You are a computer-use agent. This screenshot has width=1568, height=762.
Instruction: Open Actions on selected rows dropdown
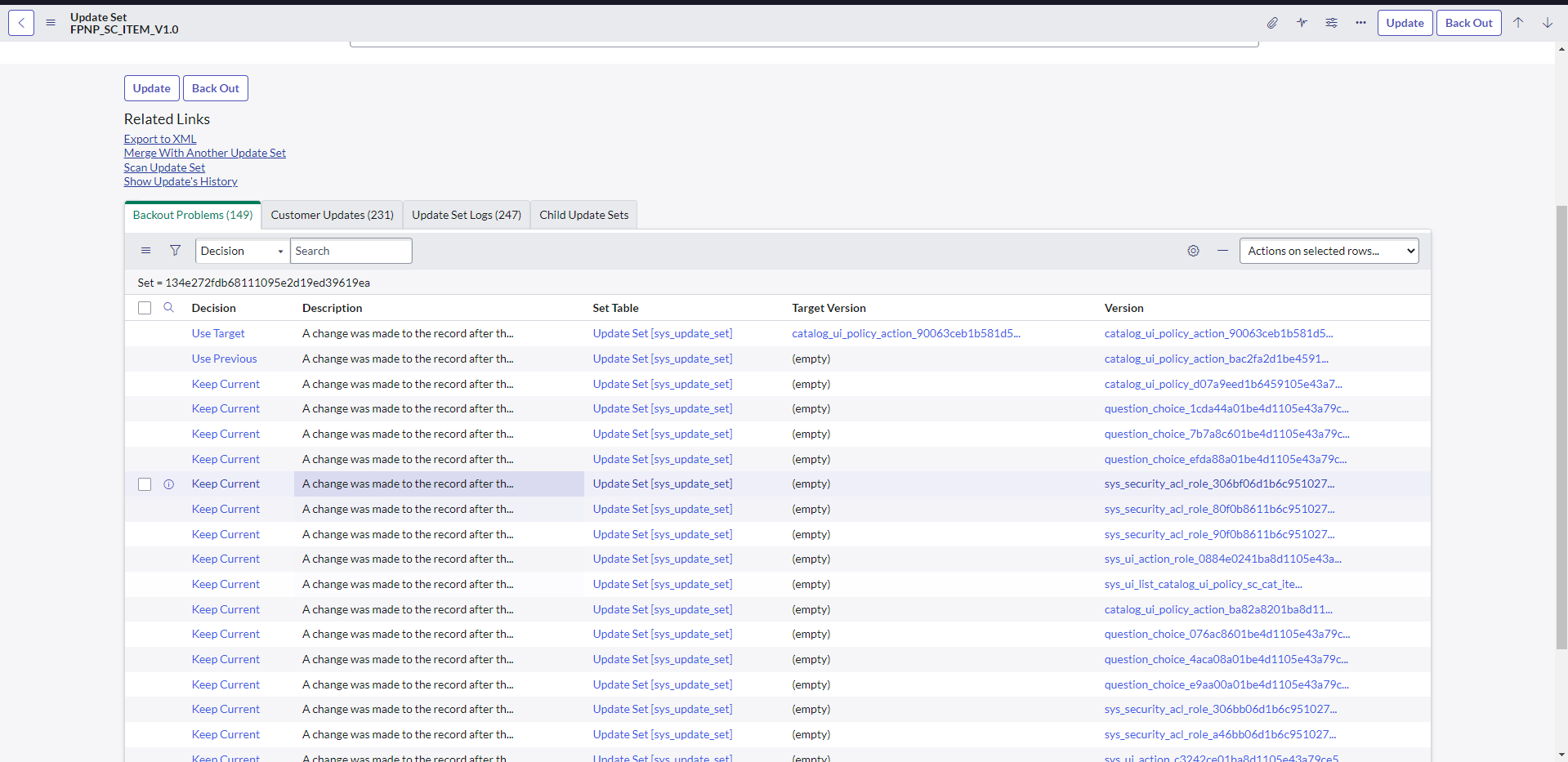click(1329, 251)
